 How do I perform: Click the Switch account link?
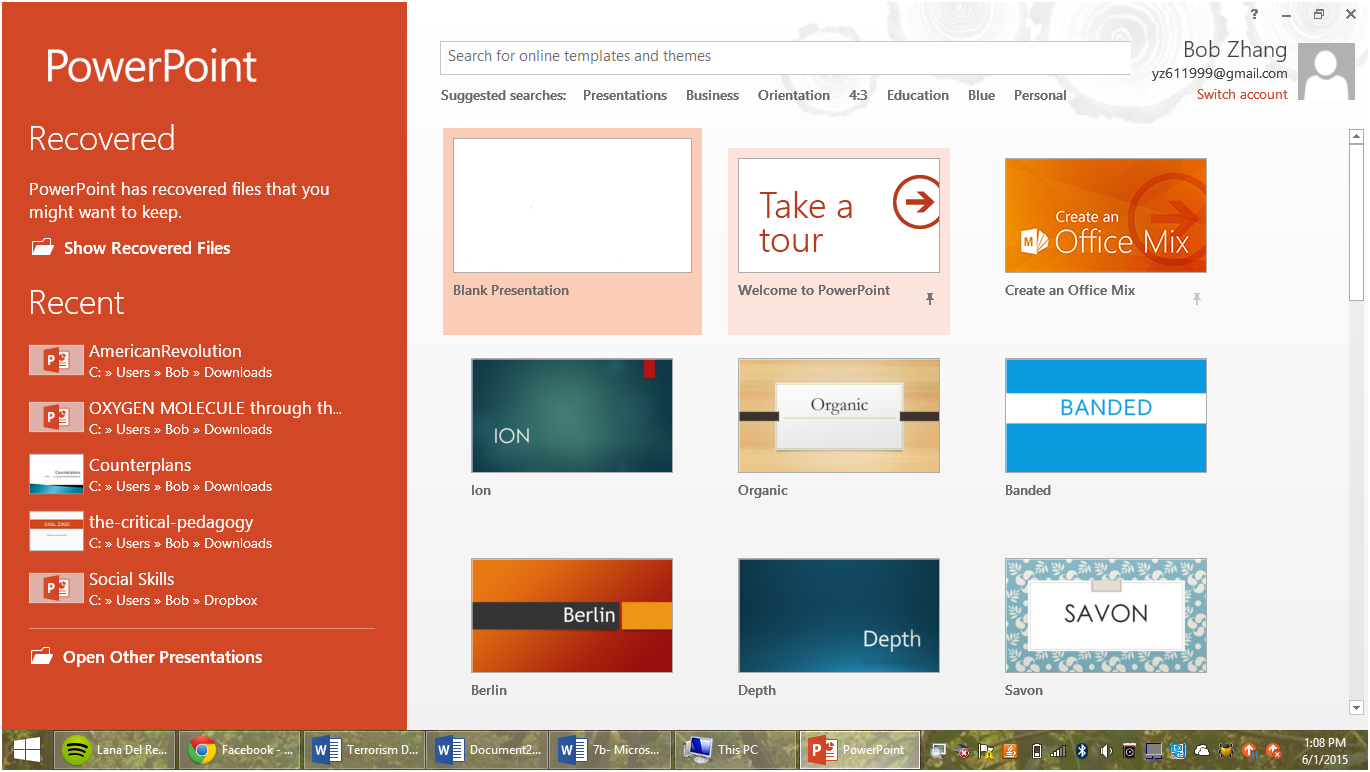[x=1242, y=94]
